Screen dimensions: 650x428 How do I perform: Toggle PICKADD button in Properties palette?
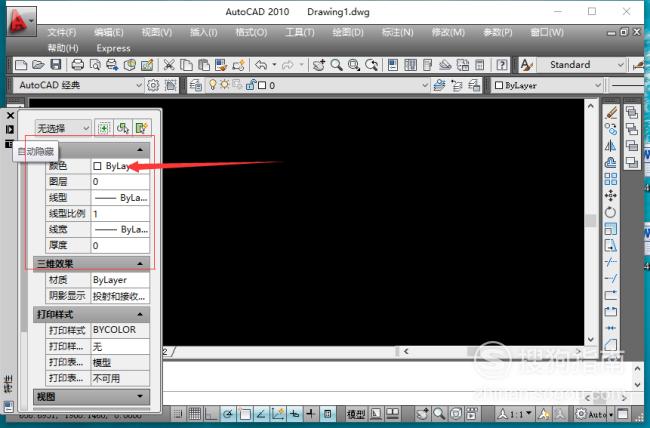(104, 128)
